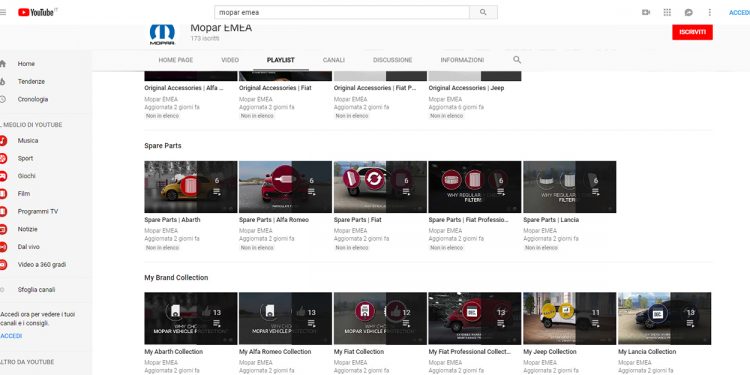Click the 'Spare Parts' section heading
750x375 pixels.
pos(163,146)
